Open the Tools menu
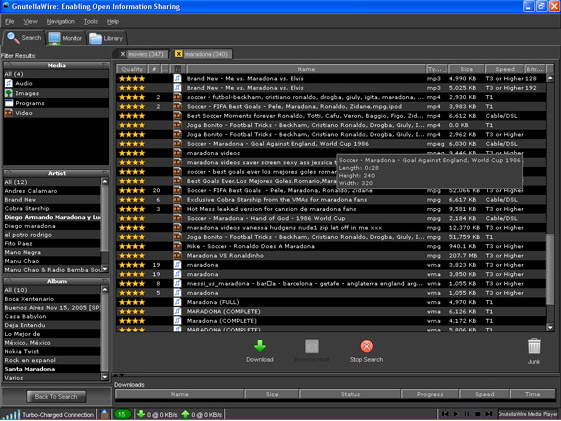Viewport: 561px width, 421px height. (x=91, y=21)
